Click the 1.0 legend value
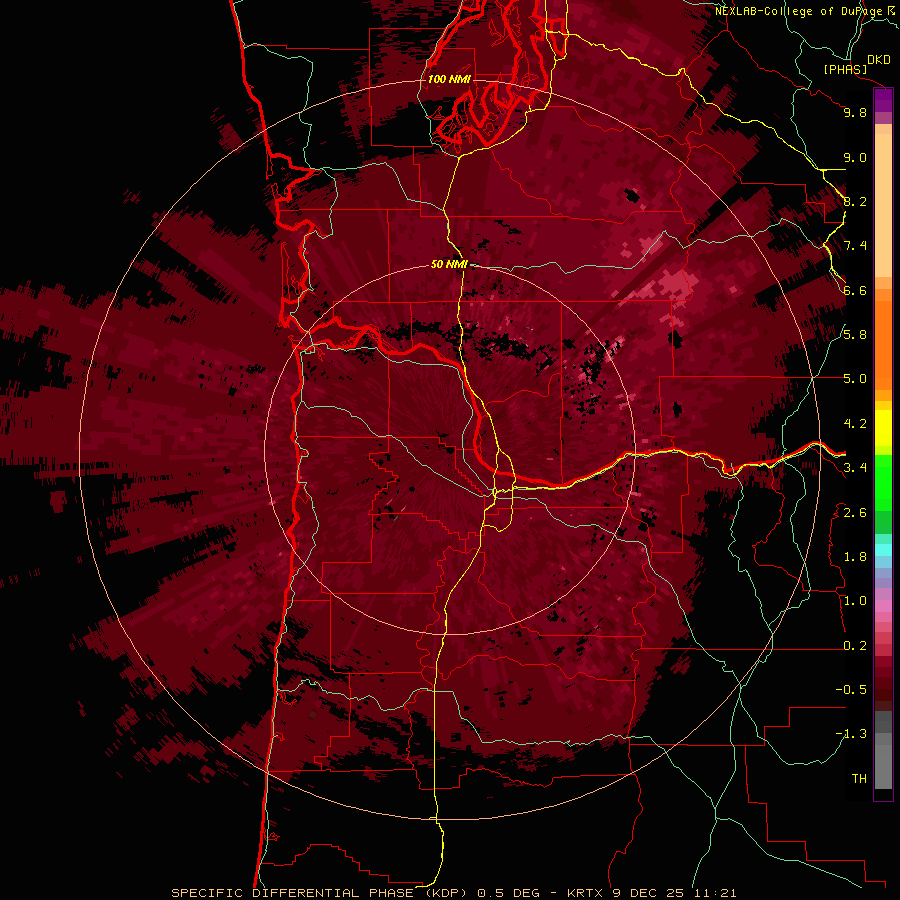Viewport: 900px width, 900px height. coord(855,601)
